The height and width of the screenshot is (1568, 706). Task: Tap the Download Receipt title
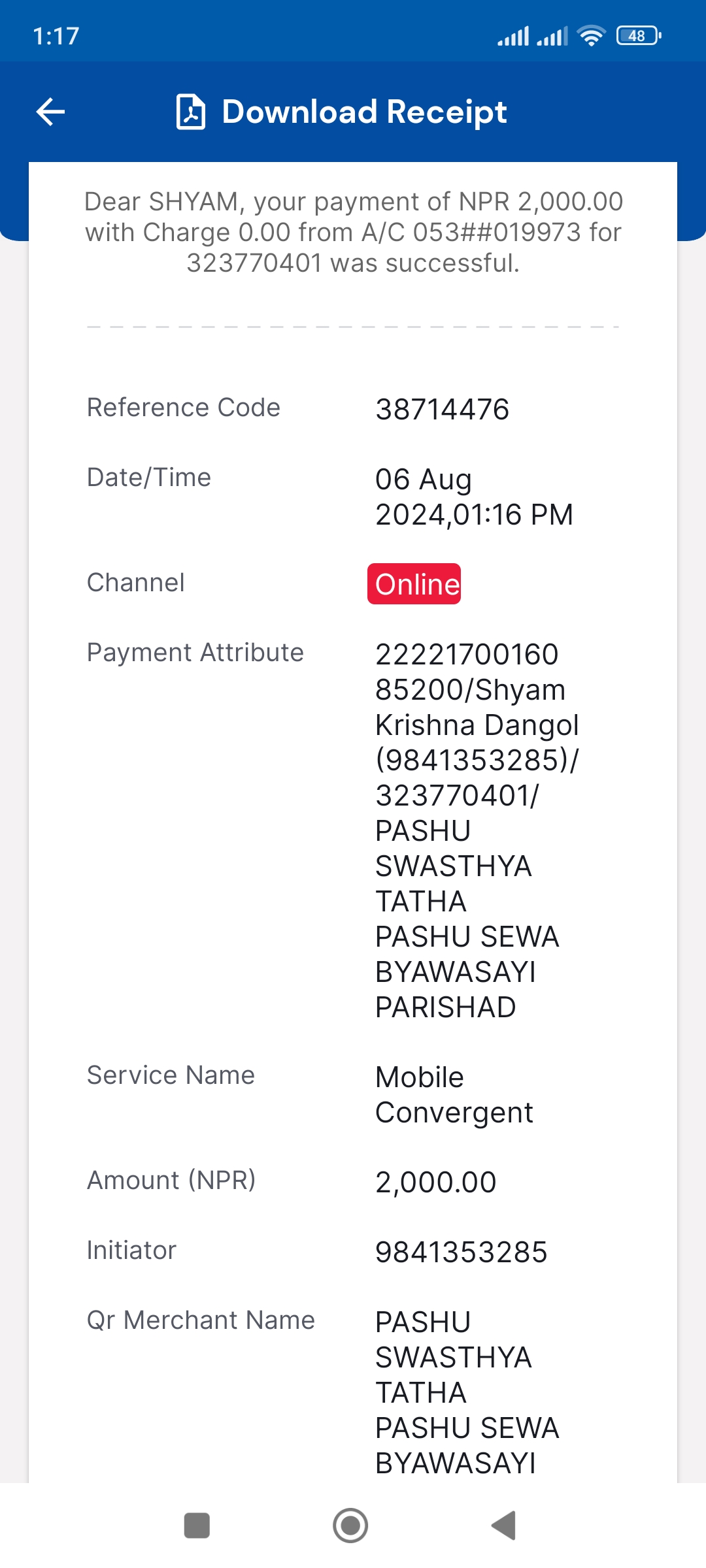(x=364, y=112)
